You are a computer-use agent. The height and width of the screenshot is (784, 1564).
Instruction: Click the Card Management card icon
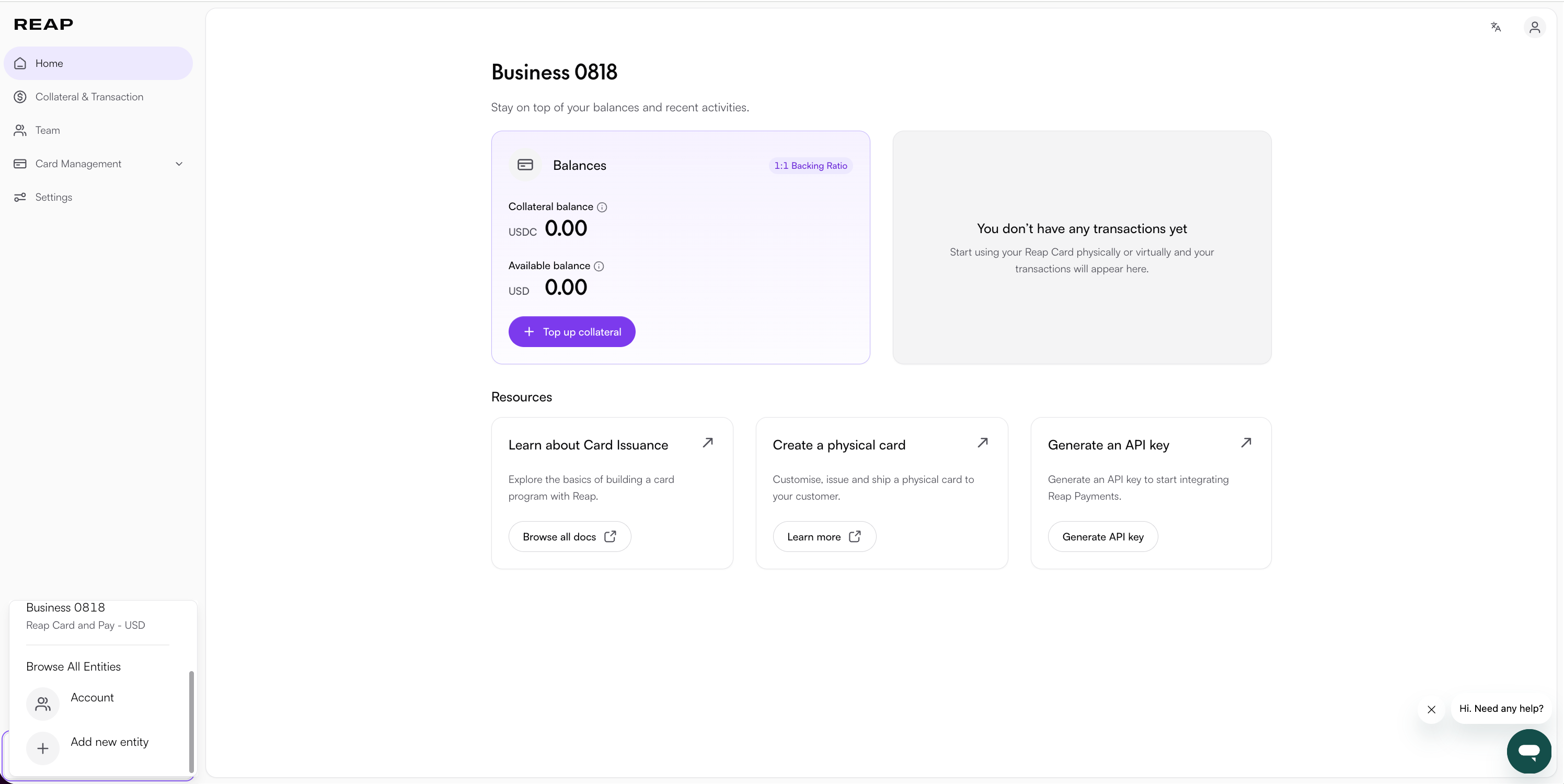point(20,164)
